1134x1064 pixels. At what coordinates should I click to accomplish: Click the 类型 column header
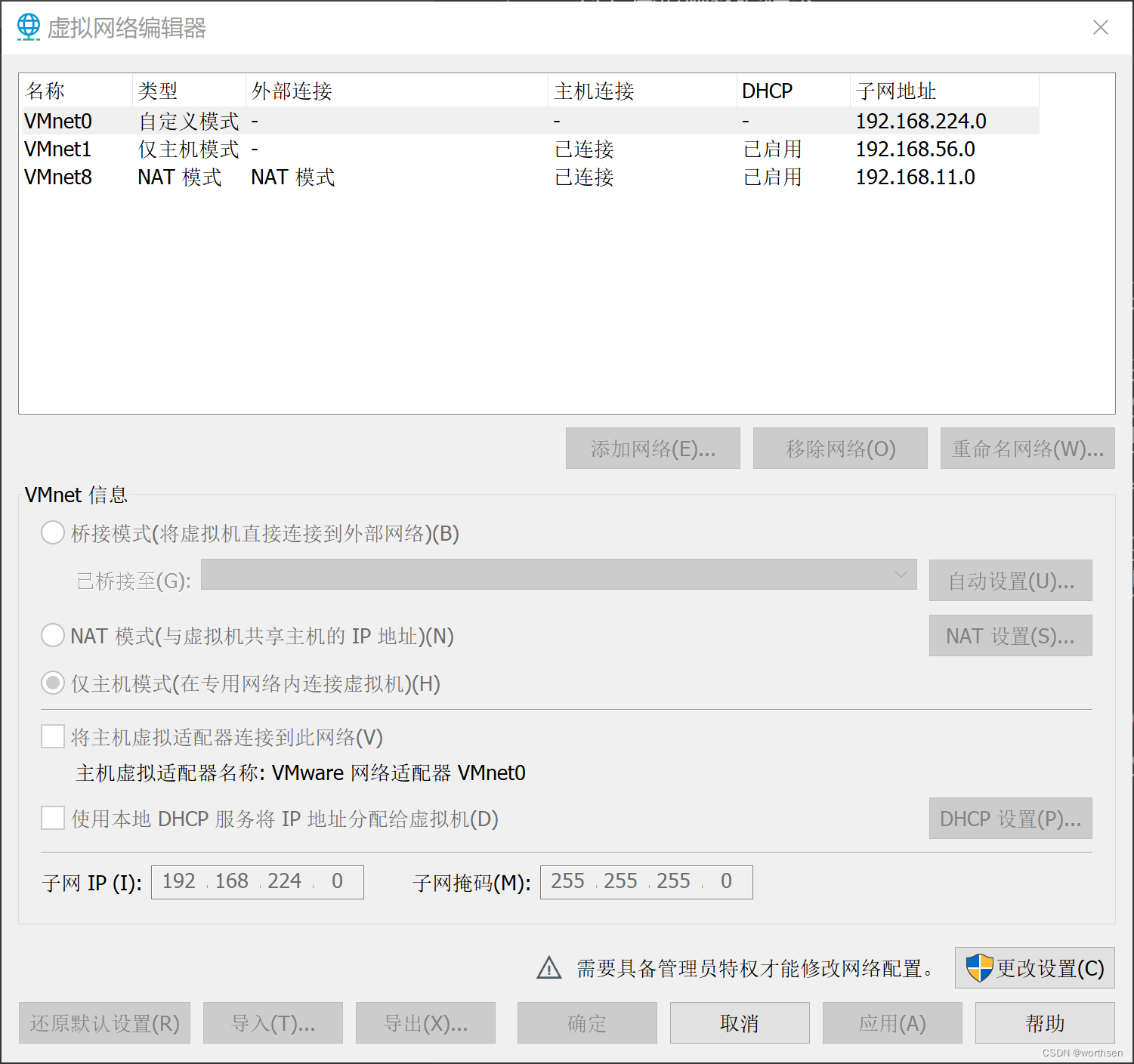coord(189,91)
